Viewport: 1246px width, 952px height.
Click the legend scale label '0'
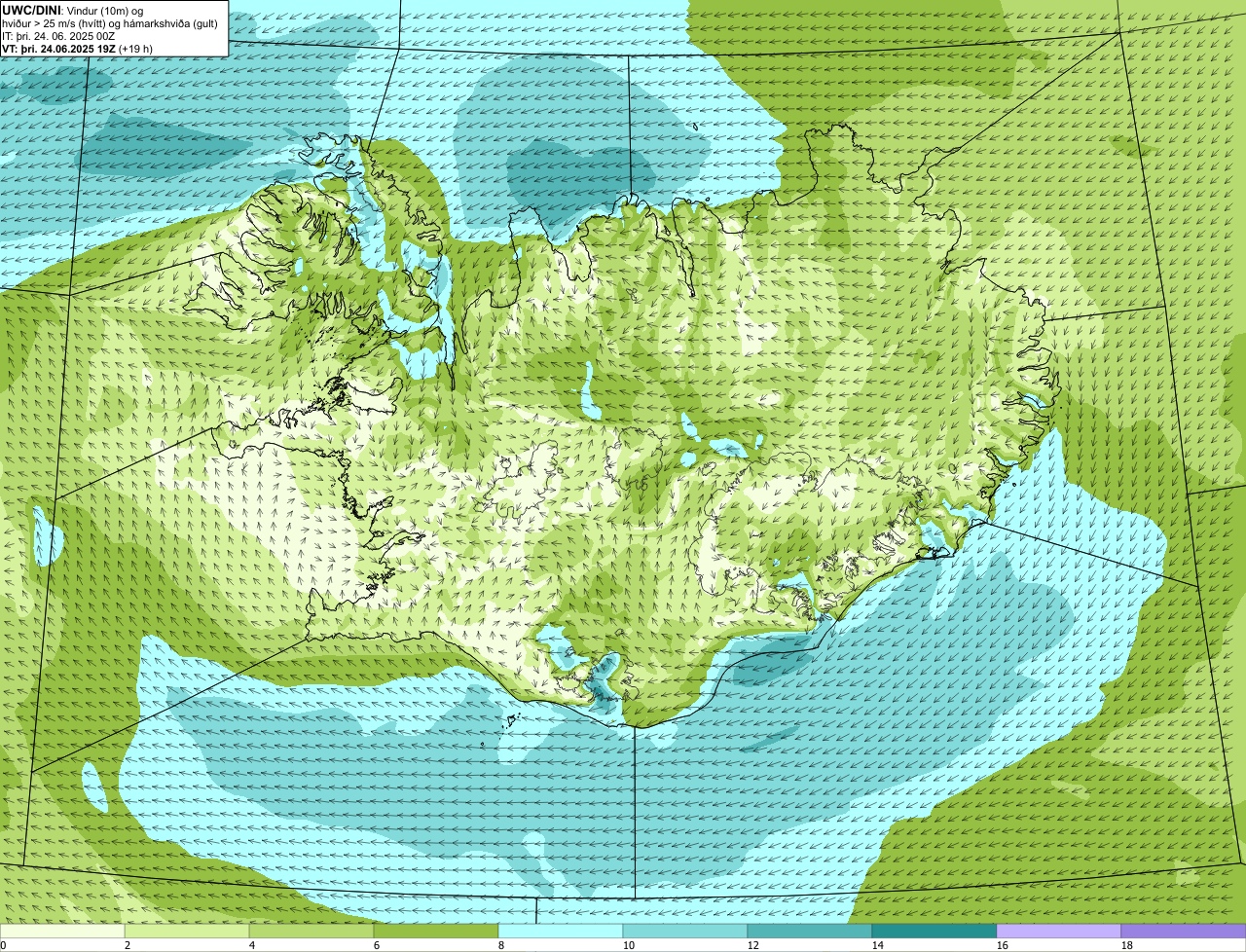click(x=3, y=945)
